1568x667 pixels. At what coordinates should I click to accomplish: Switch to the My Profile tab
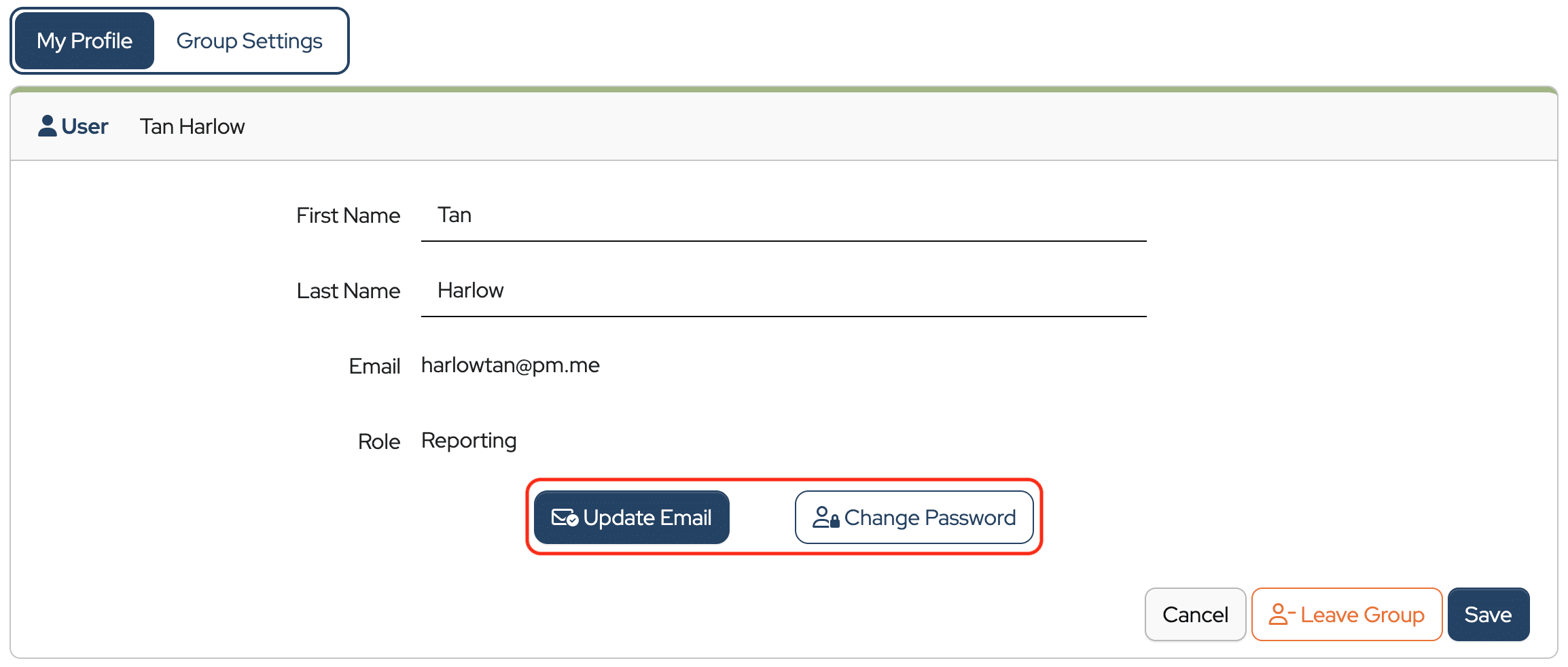click(85, 41)
